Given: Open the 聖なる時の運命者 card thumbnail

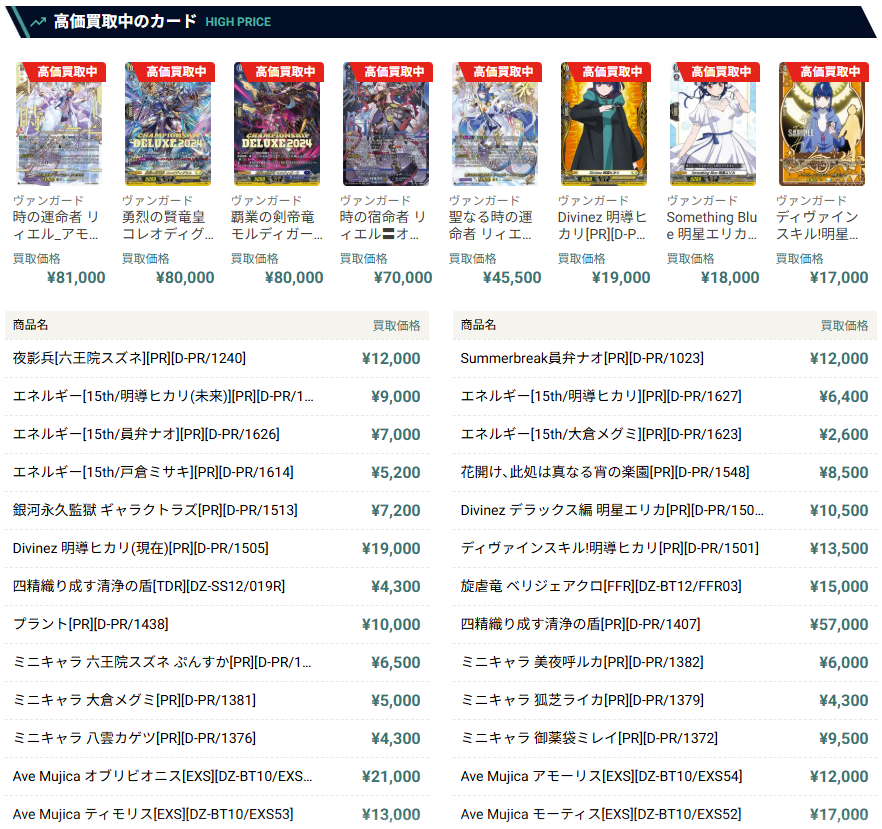Looking at the screenshot, I should point(495,124).
